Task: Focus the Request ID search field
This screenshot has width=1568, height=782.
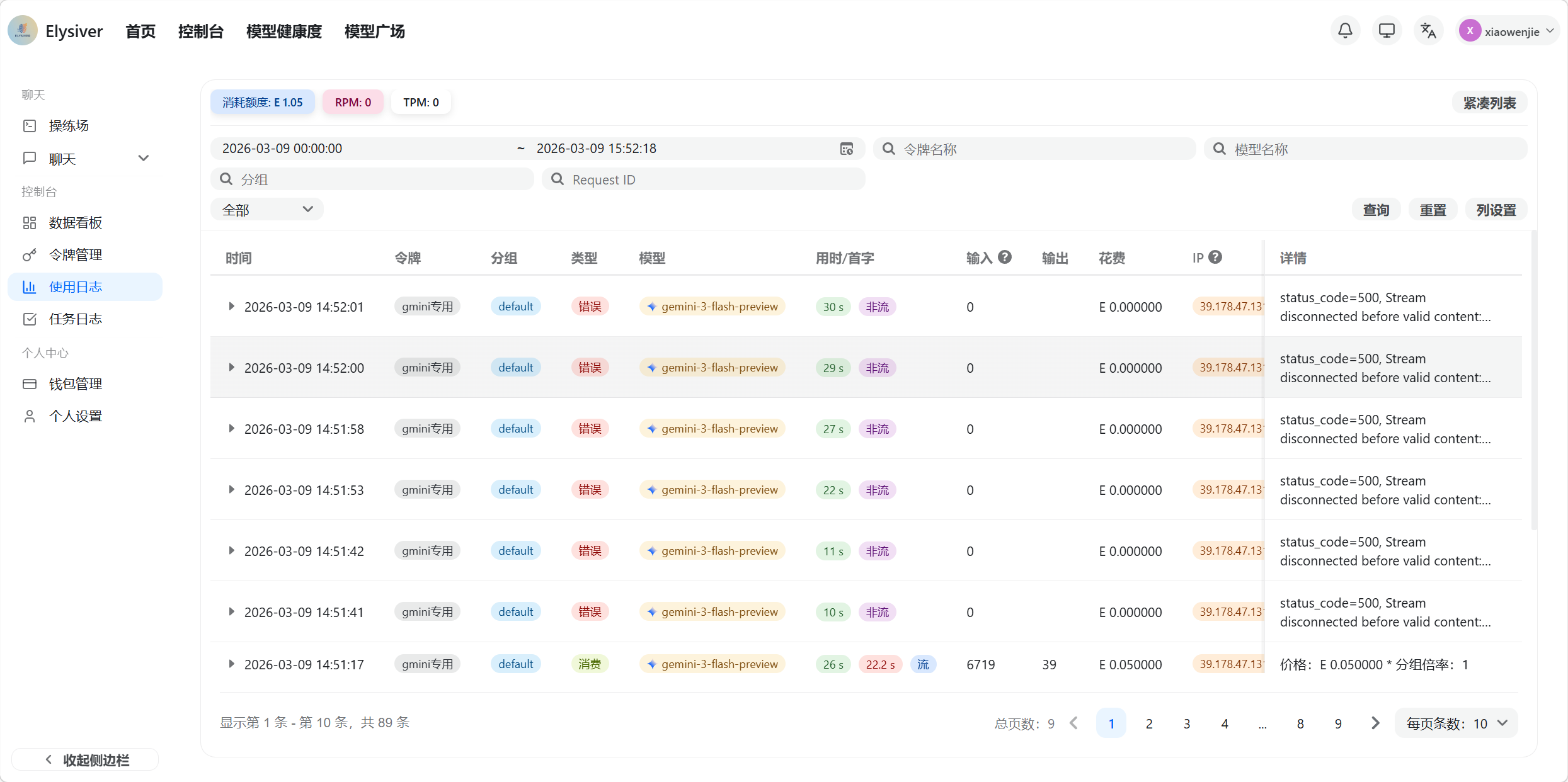Action: point(704,179)
